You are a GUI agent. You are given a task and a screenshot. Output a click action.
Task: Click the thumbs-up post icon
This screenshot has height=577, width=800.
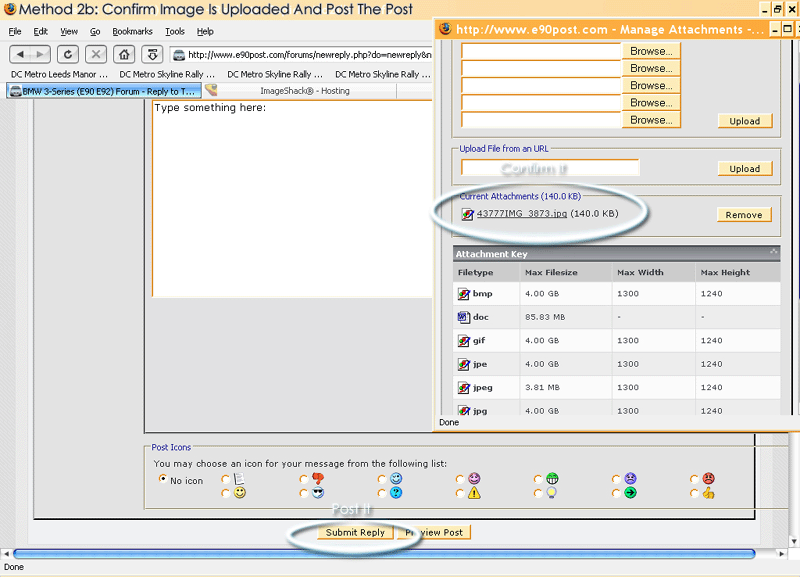point(708,493)
